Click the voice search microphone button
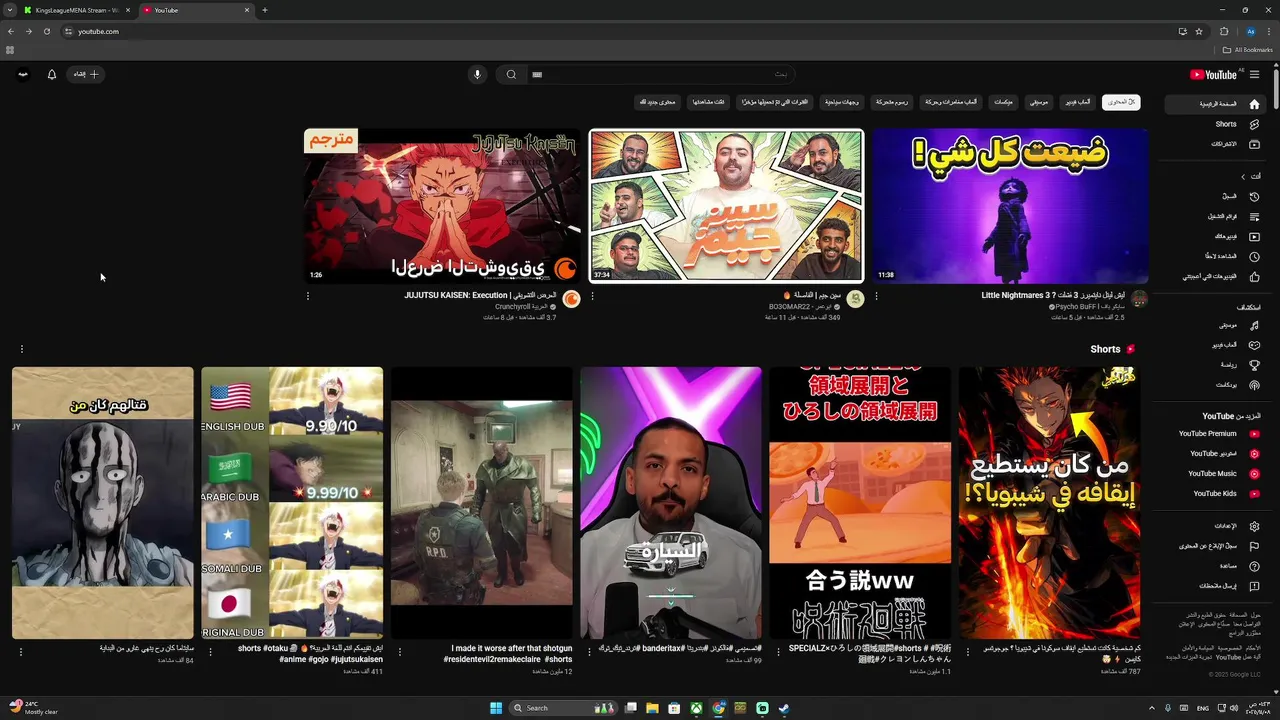 (x=477, y=74)
